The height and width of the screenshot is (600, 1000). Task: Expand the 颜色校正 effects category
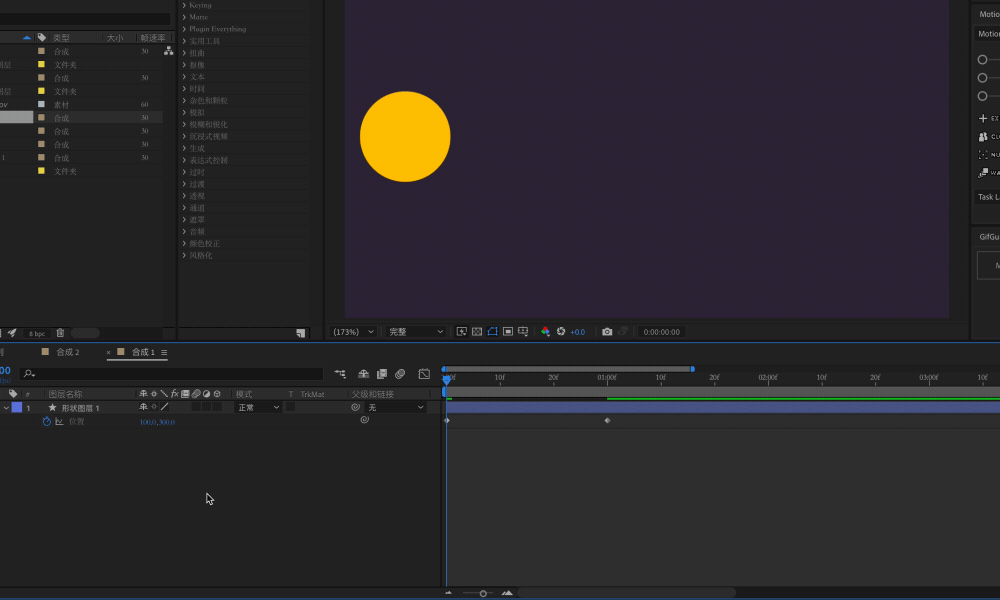tap(184, 244)
